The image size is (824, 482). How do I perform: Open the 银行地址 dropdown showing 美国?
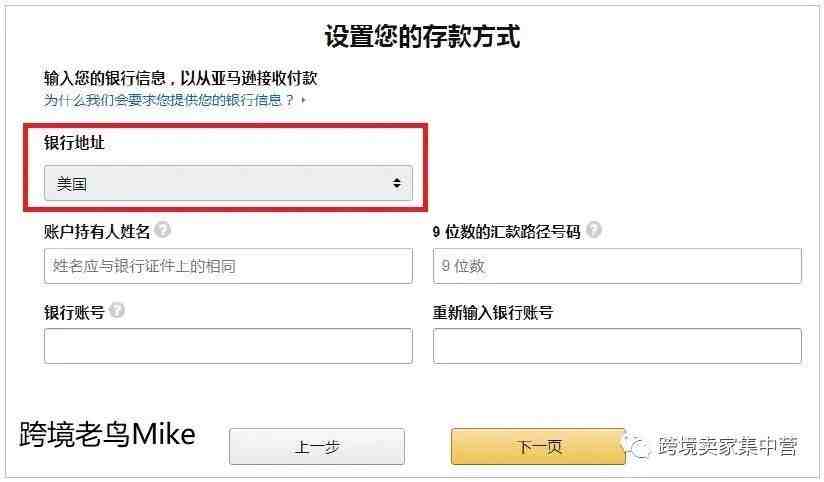pos(228,183)
